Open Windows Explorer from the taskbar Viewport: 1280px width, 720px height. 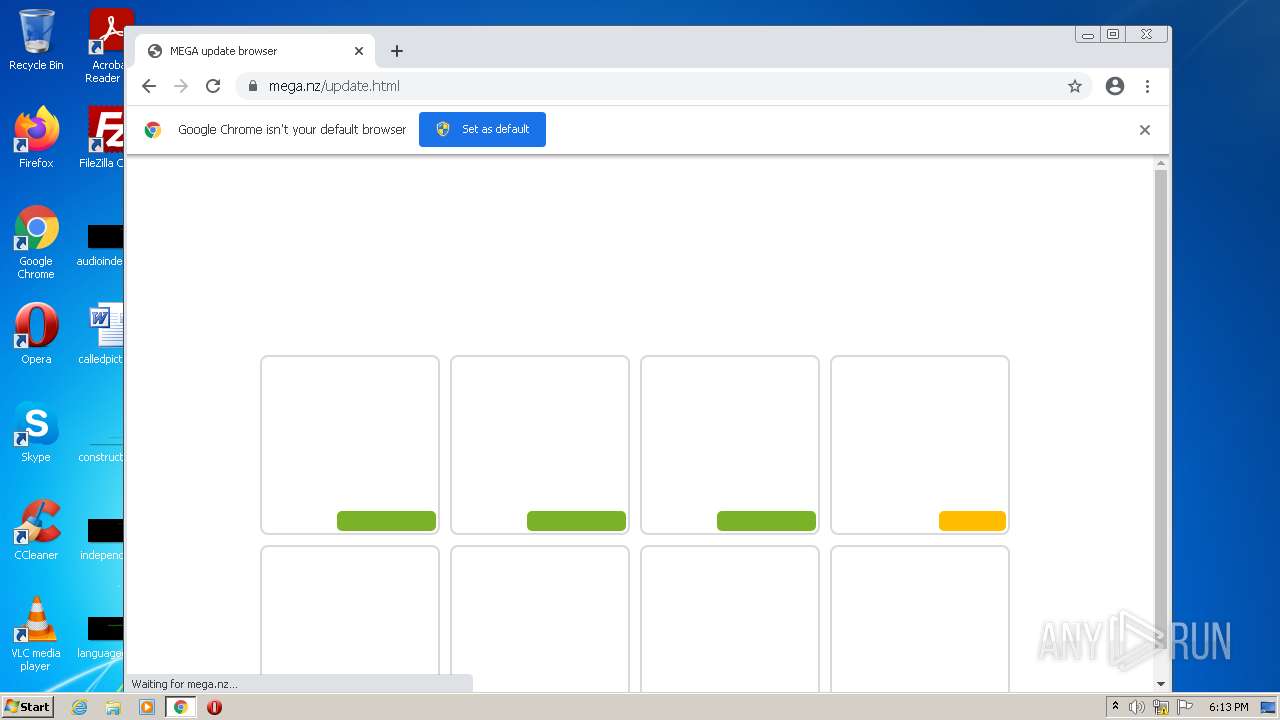tap(113, 707)
